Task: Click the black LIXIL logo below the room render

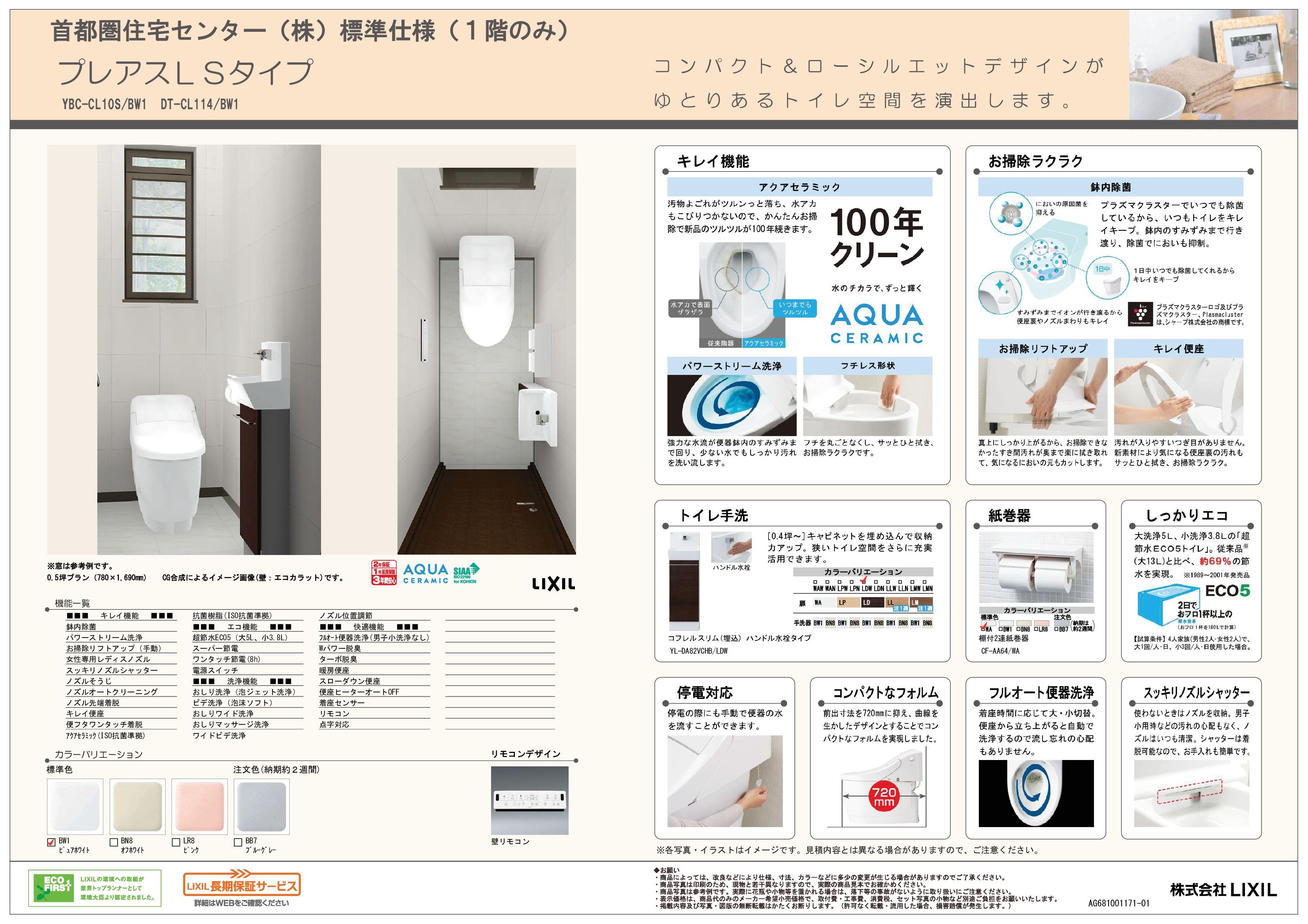Action: pyautogui.click(x=553, y=584)
